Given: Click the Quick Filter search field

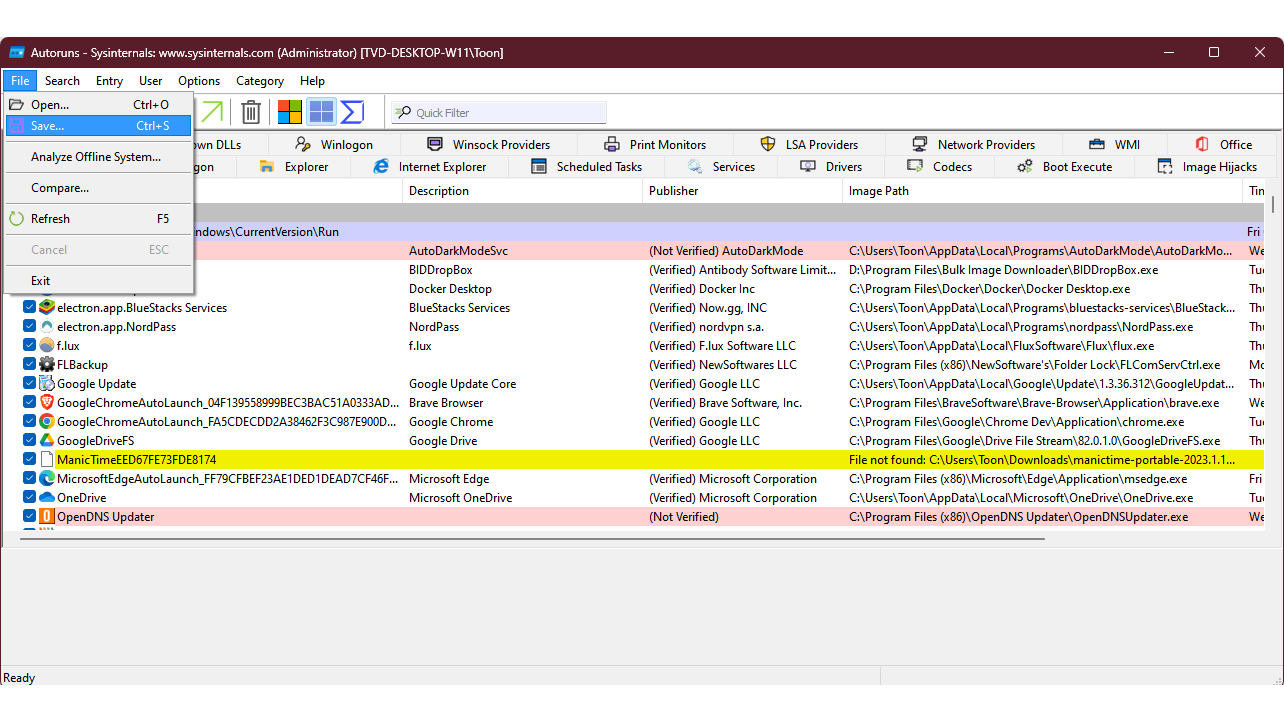Looking at the screenshot, I should (x=499, y=113).
